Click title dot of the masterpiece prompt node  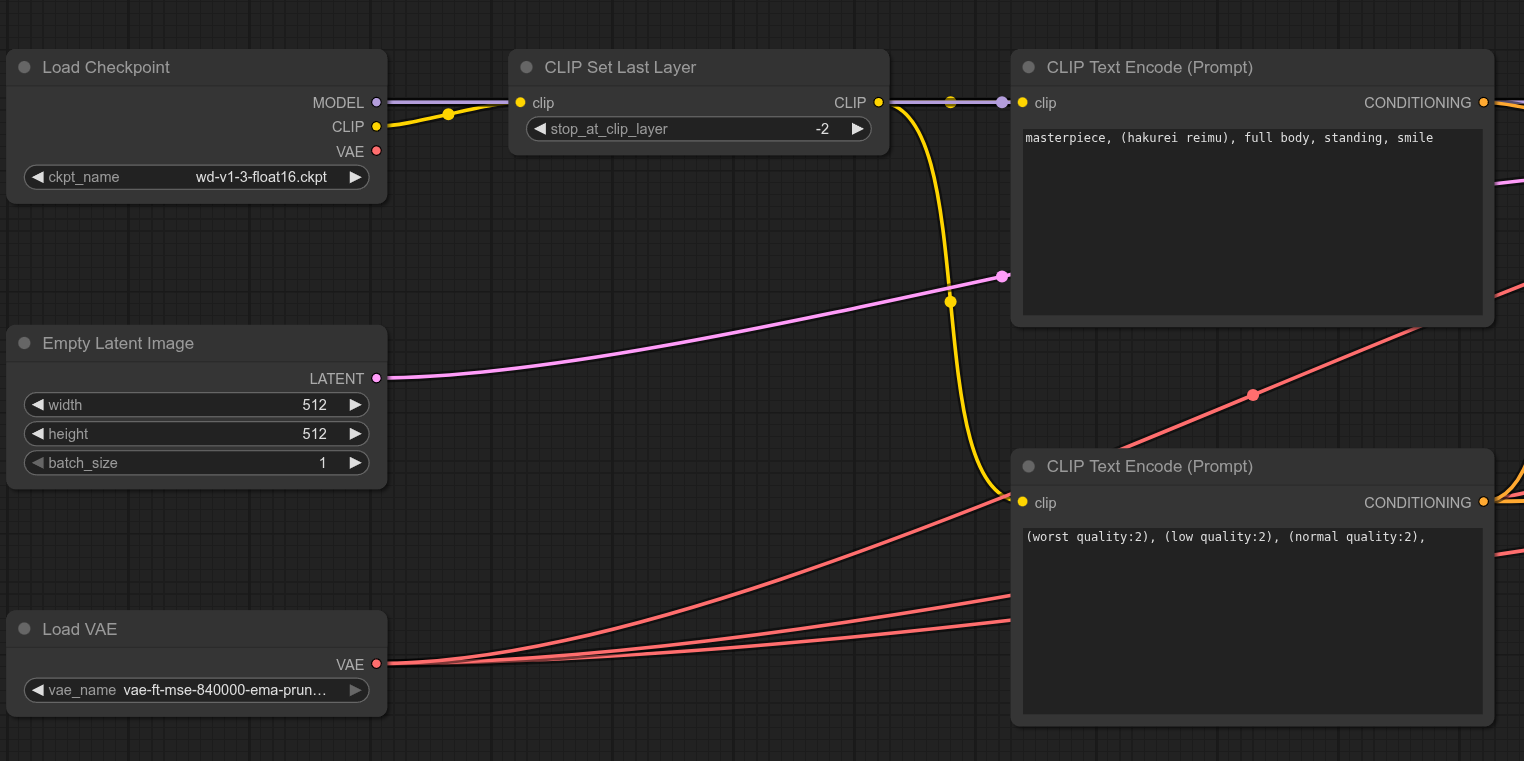tap(1028, 67)
